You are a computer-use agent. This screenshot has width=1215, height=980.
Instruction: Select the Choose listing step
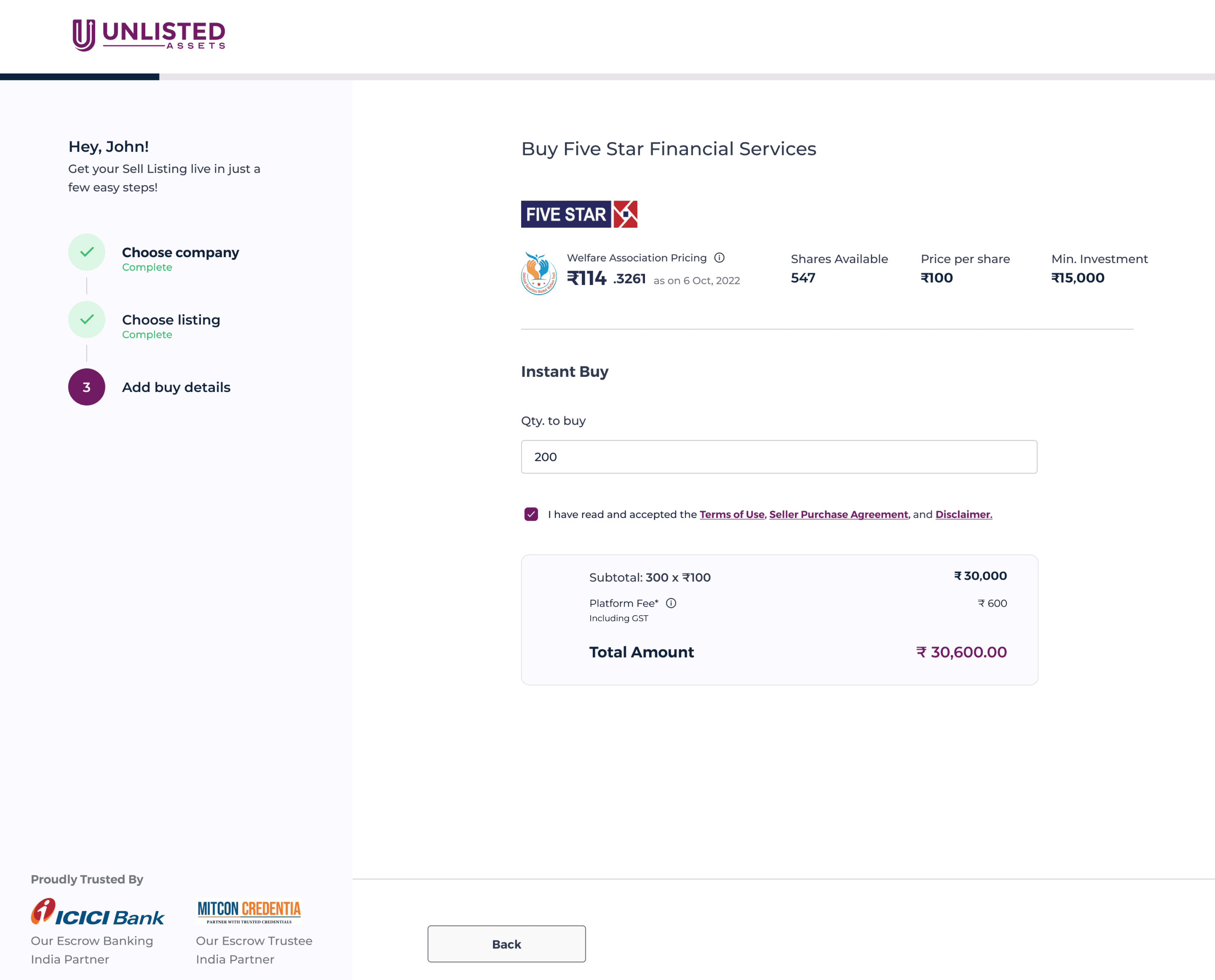coord(171,320)
